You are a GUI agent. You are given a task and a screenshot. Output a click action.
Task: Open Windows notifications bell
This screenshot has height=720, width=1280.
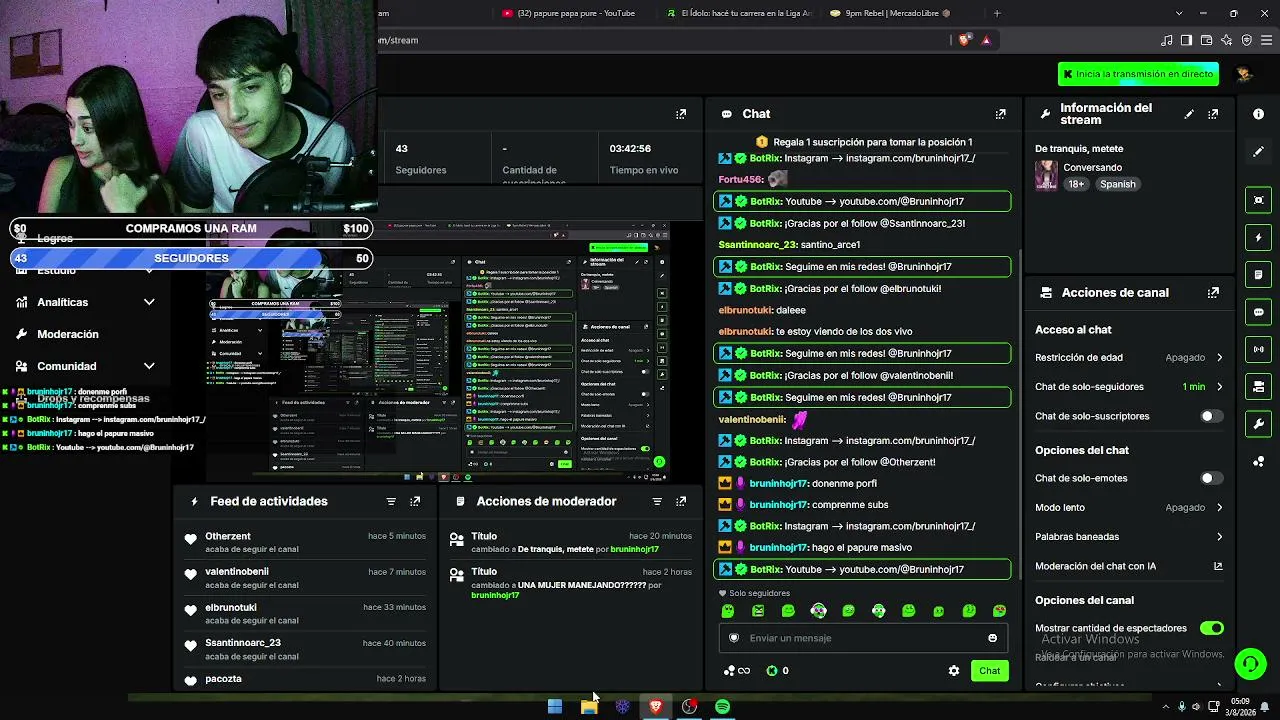point(1265,707)
